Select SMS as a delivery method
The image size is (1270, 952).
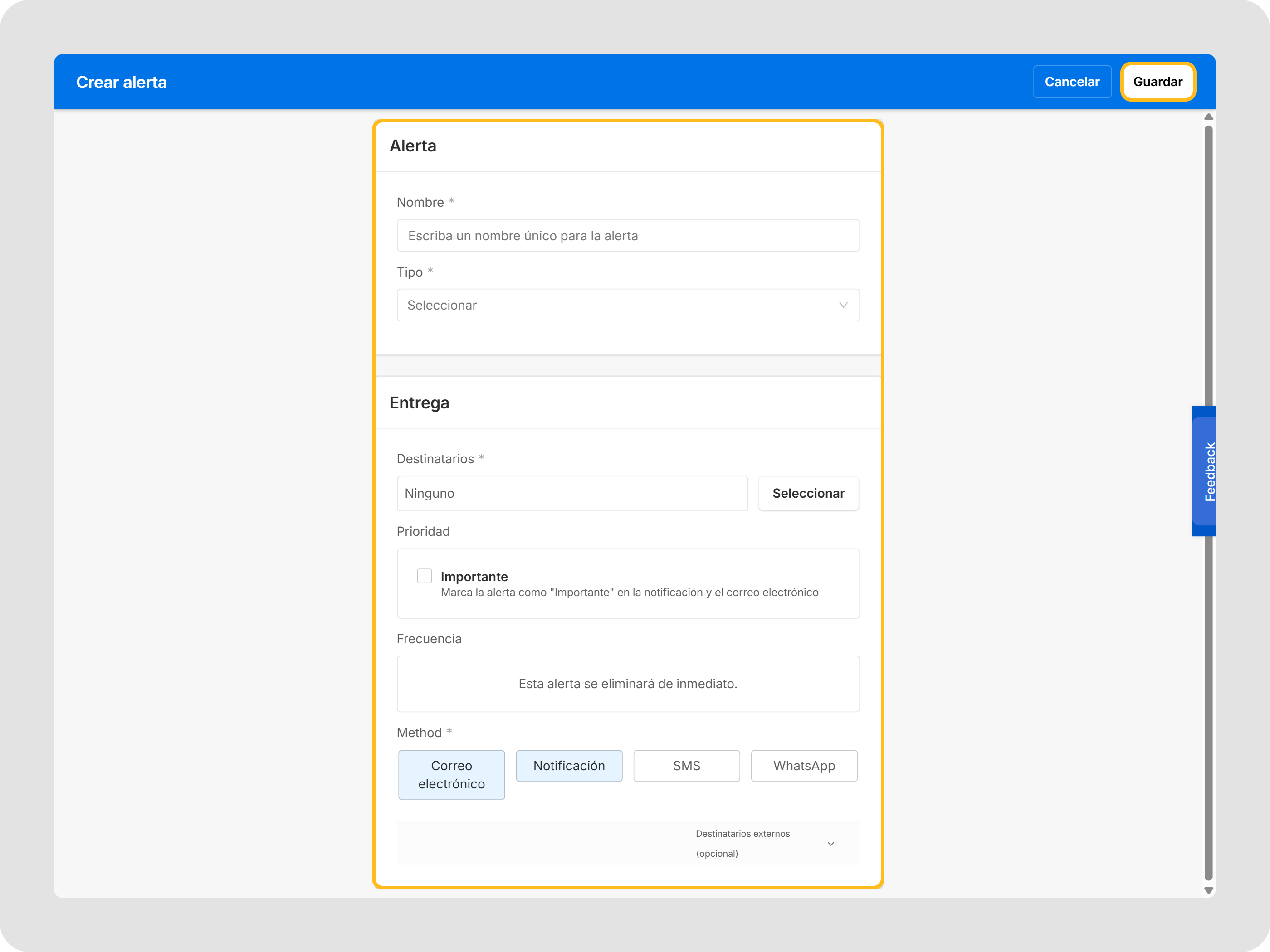pos(687,766)
